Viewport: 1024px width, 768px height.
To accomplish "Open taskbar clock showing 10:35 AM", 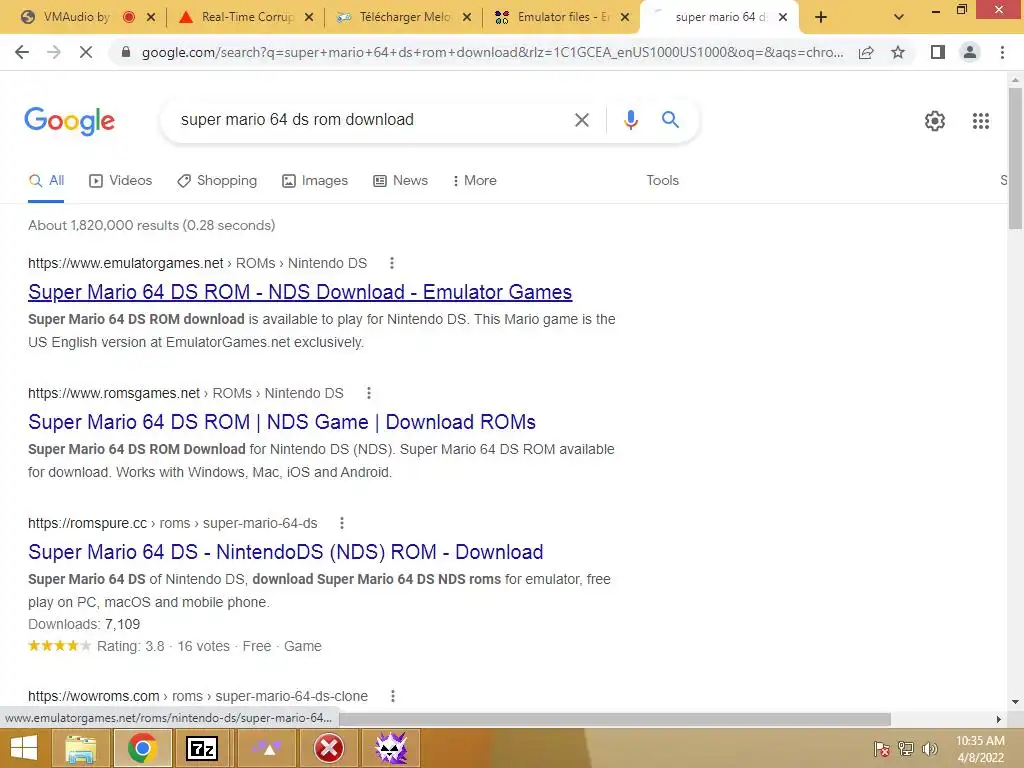I will pos(980,749).
